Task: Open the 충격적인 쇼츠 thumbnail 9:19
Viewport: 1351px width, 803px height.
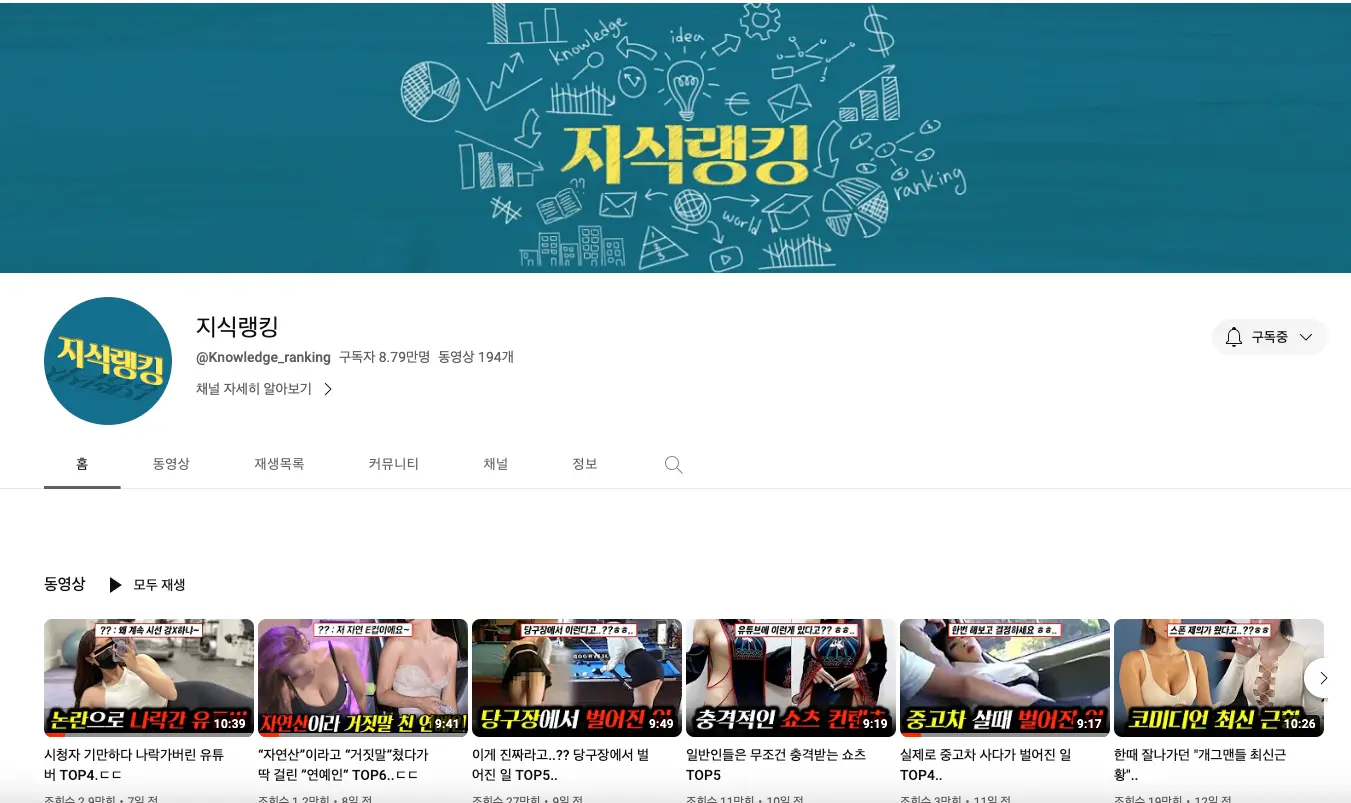Action: coord(791,678)
